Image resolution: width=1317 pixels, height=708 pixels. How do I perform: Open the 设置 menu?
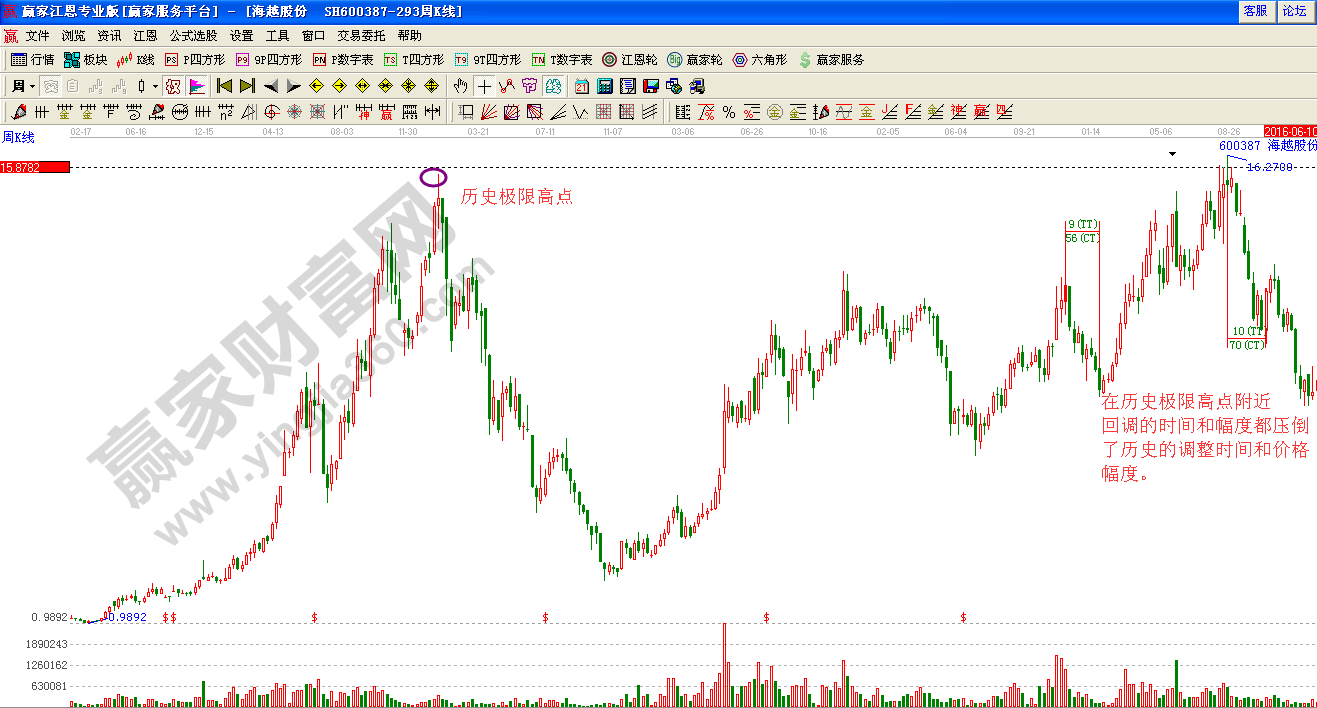pyautogui.click(x=241, y=35)
